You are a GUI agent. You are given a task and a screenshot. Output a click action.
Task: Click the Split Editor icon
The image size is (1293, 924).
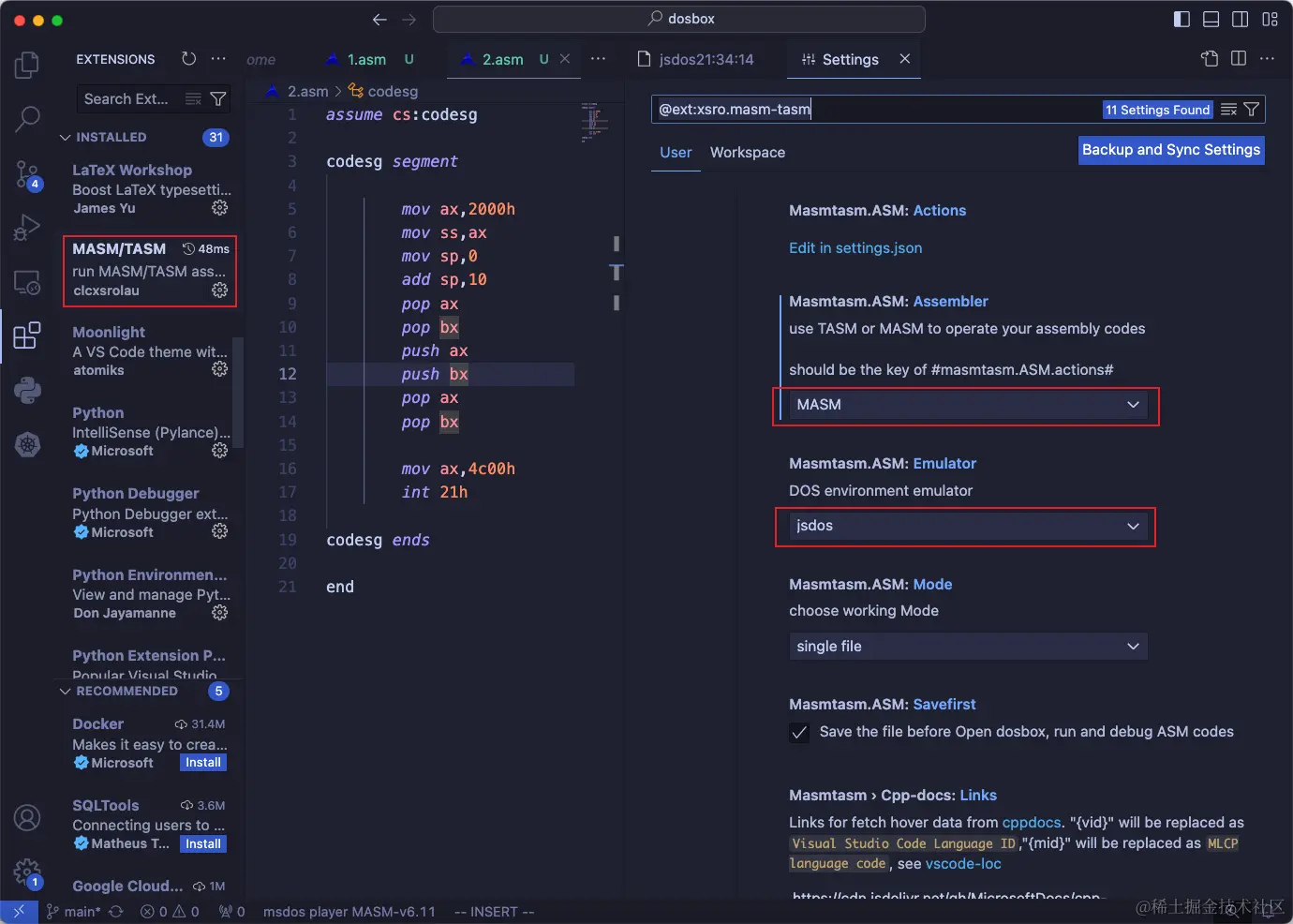pos(1238,58)
